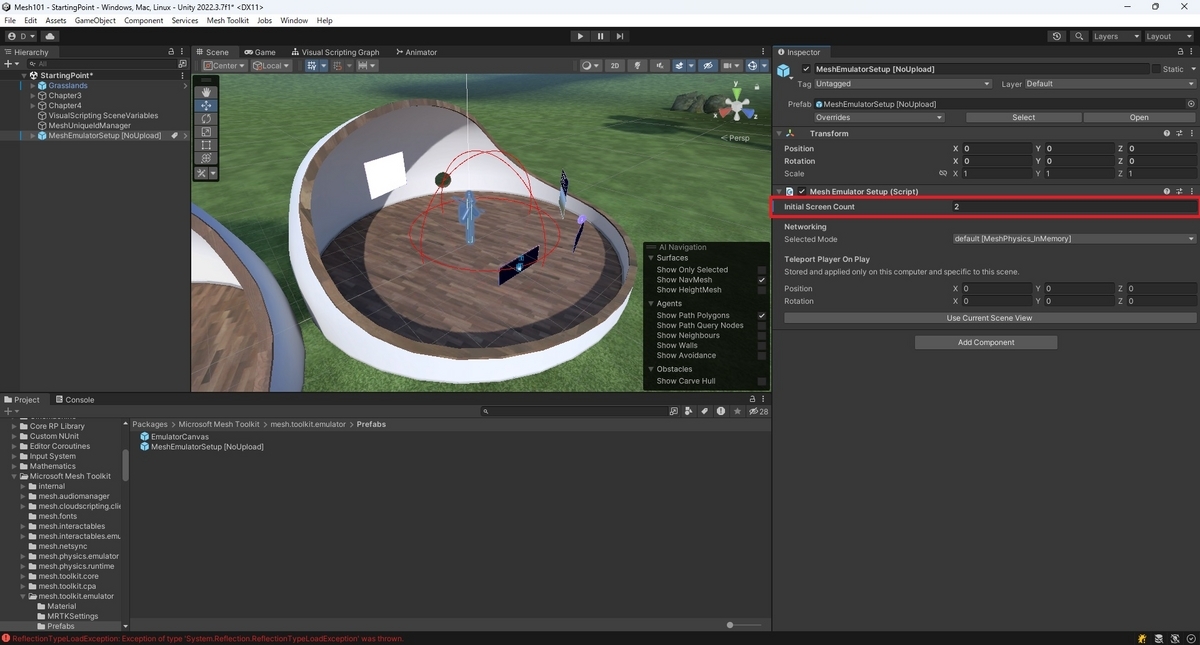Viewport: 1200px width, 645px height.
Task: Click the Add Component button
Action: 986,342
